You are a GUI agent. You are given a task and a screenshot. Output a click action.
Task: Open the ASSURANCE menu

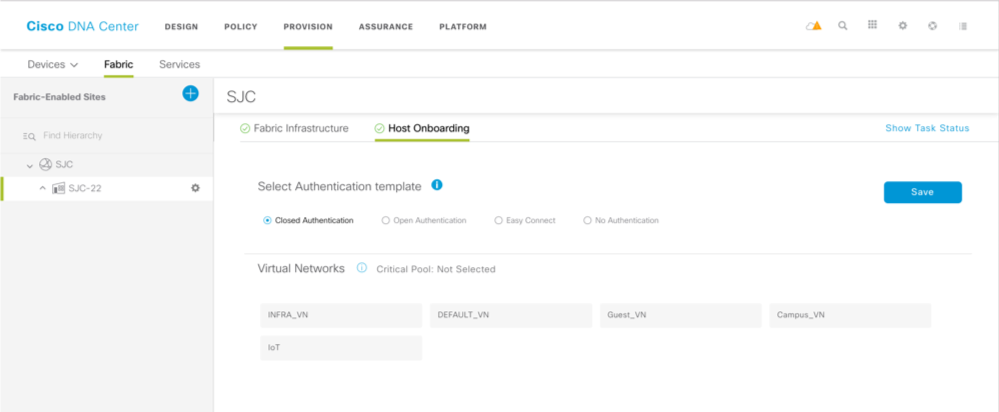pyautogui.click(x=386, y=27)
